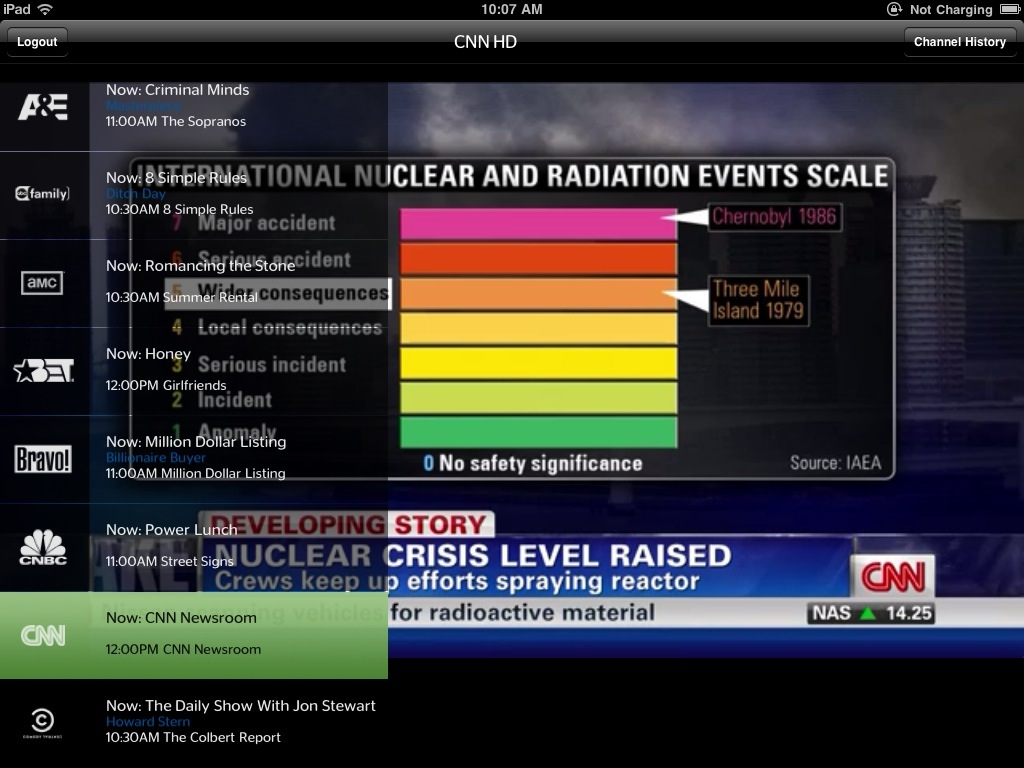Tap the Wi-Fi status icon
Screen dimensions: 1024x768
45,9
